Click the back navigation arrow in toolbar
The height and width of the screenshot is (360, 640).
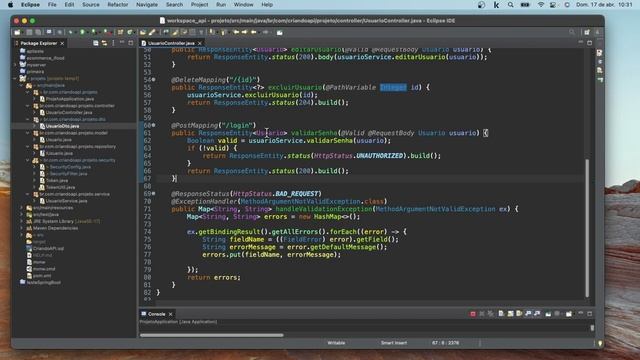click(x=253, y=32)
